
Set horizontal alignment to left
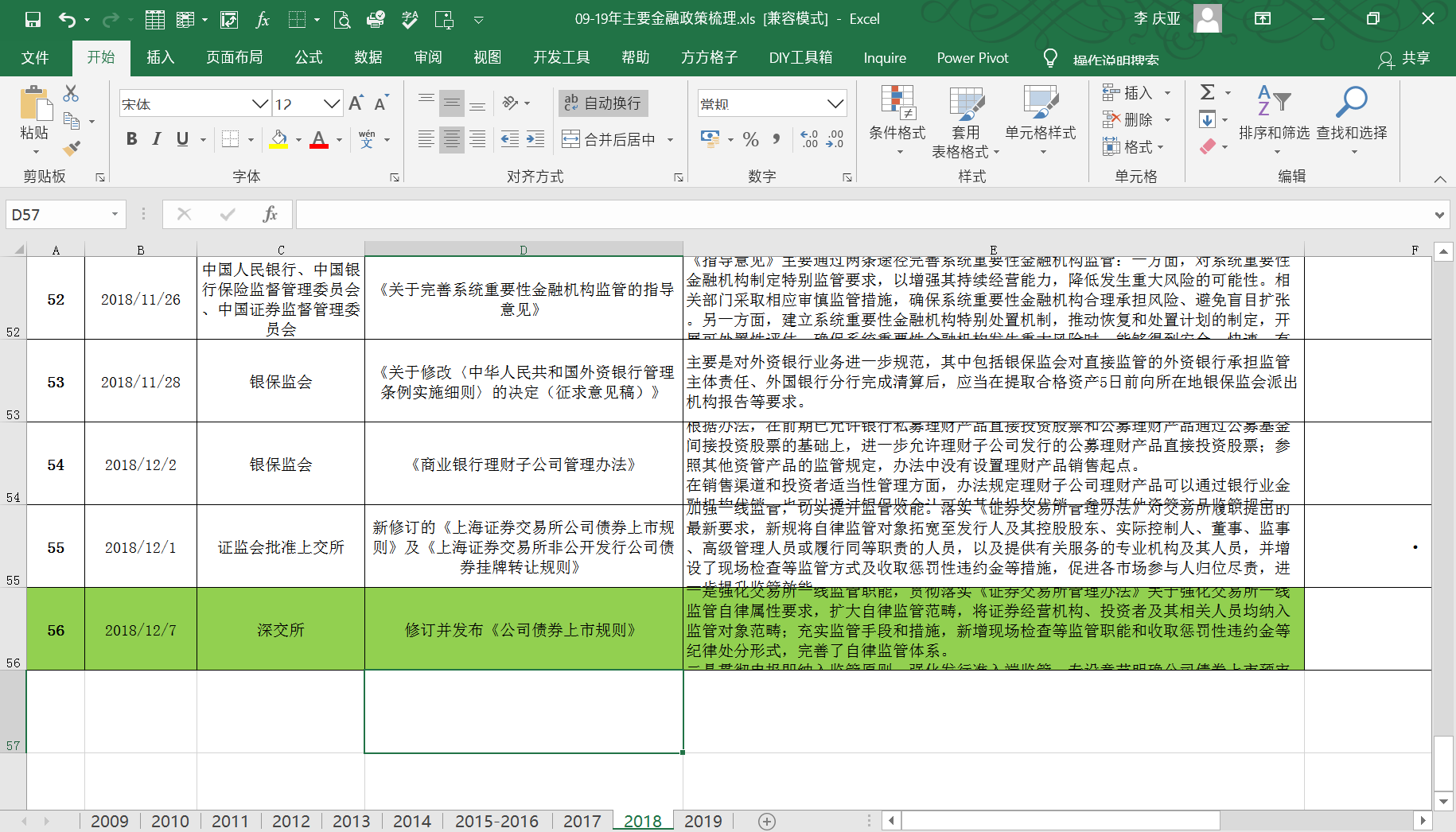426,139
